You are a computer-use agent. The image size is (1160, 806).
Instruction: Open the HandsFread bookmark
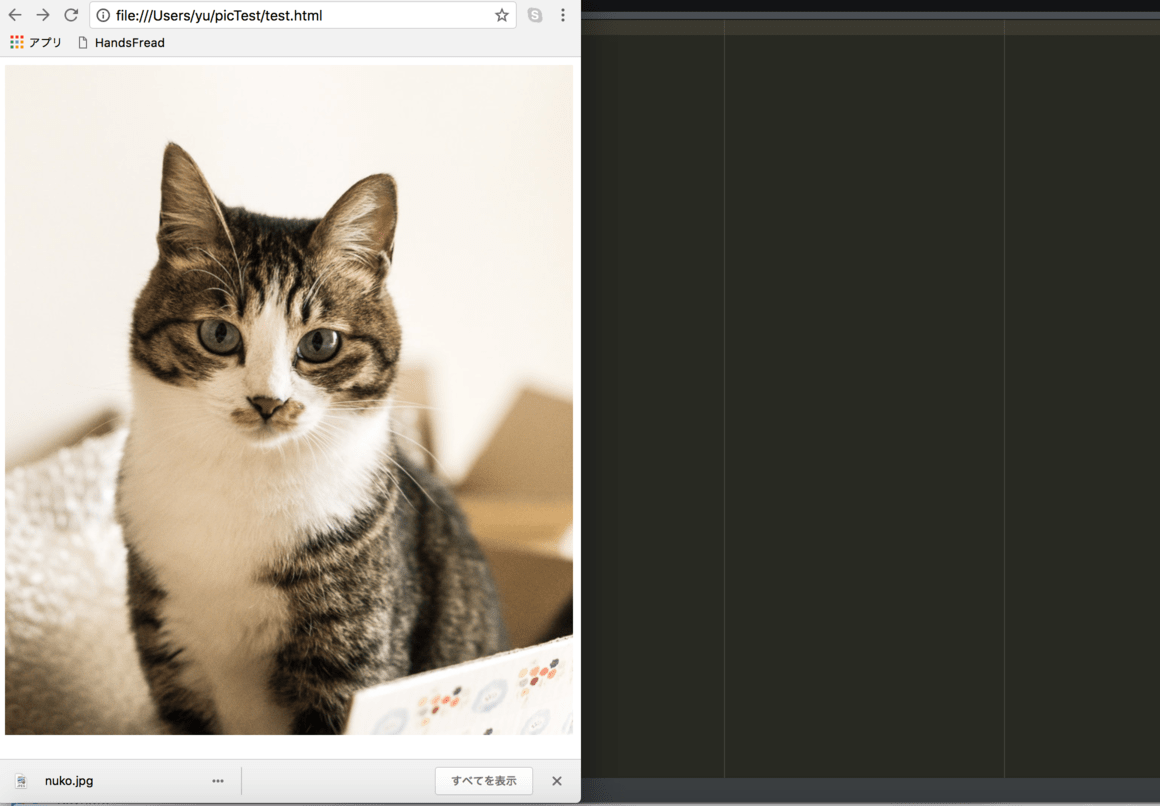pyautogui.click(x=121, y=42)
